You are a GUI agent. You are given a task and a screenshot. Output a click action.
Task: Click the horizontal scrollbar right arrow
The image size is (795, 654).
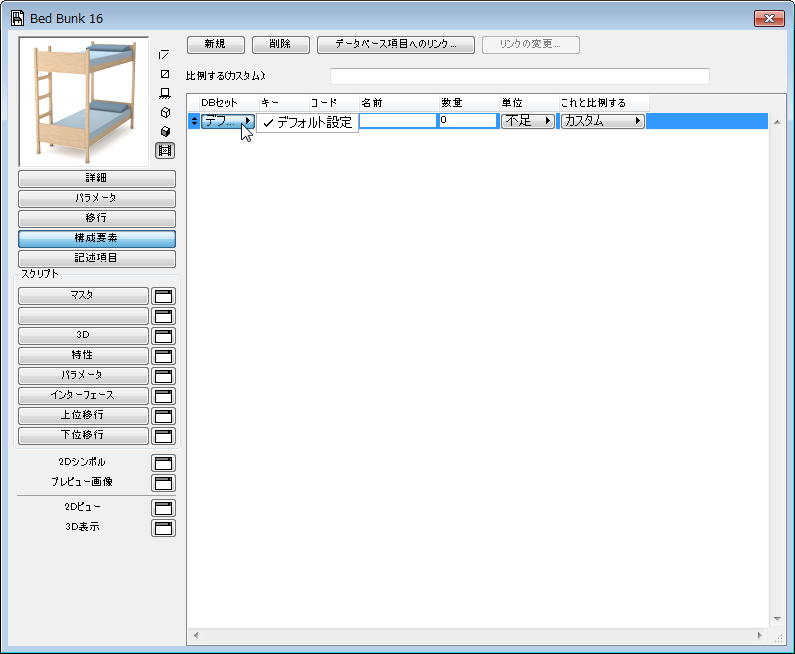[x=760, y=635]
